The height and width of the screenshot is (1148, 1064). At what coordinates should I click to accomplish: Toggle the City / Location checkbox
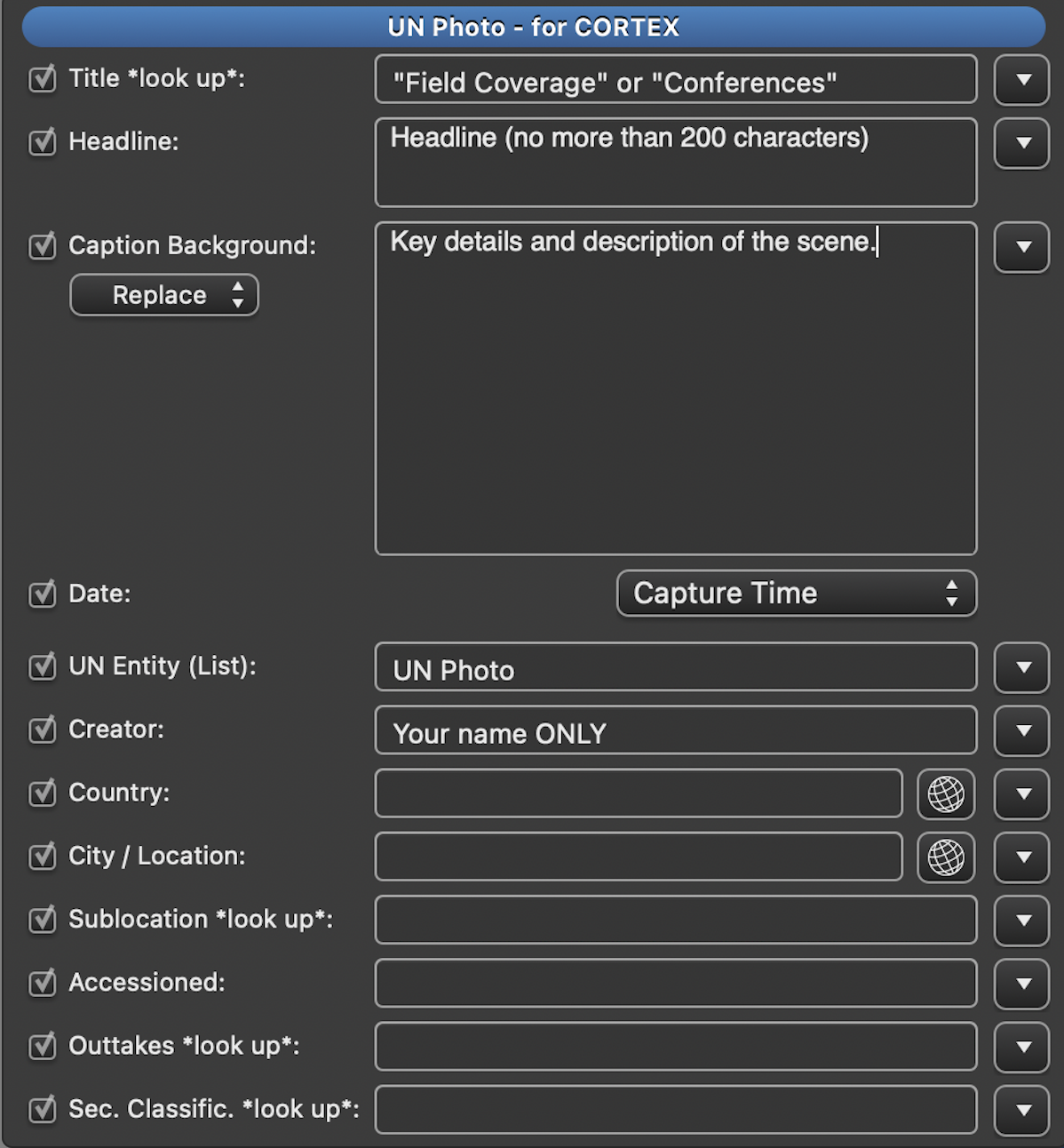point(43,856)
